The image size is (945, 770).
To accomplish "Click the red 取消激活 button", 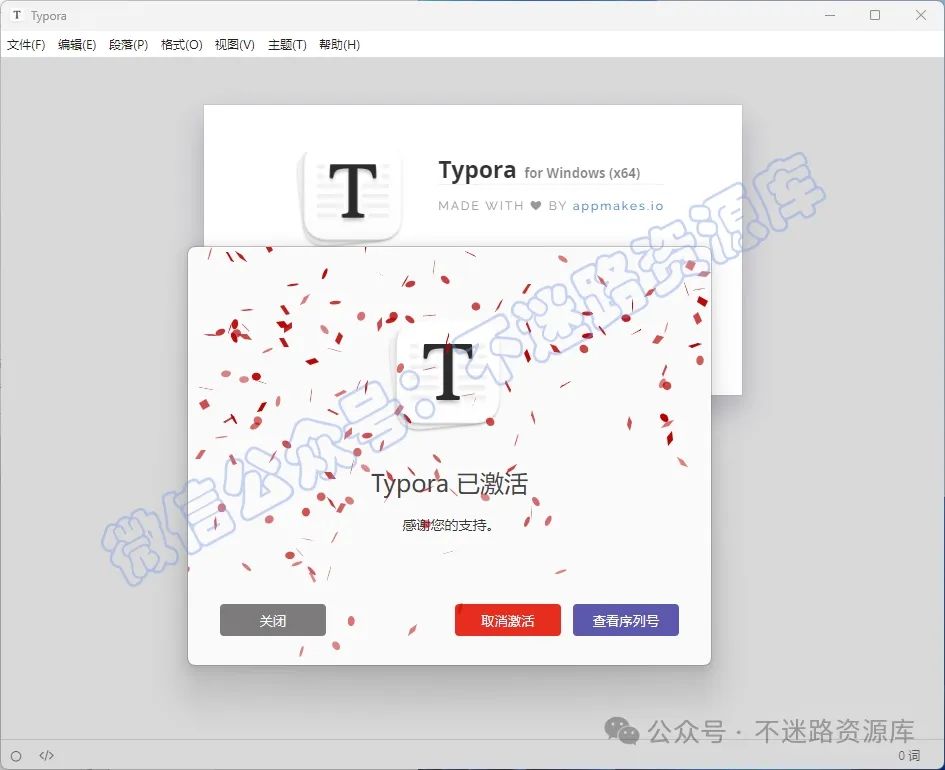I will coord(507,620).
